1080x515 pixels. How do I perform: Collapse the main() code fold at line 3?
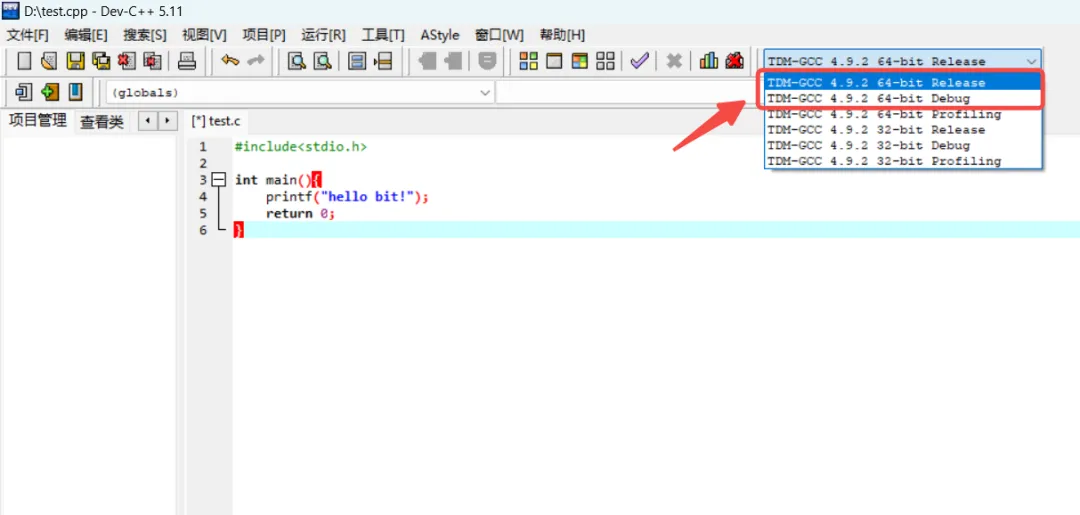click(219, 180)
